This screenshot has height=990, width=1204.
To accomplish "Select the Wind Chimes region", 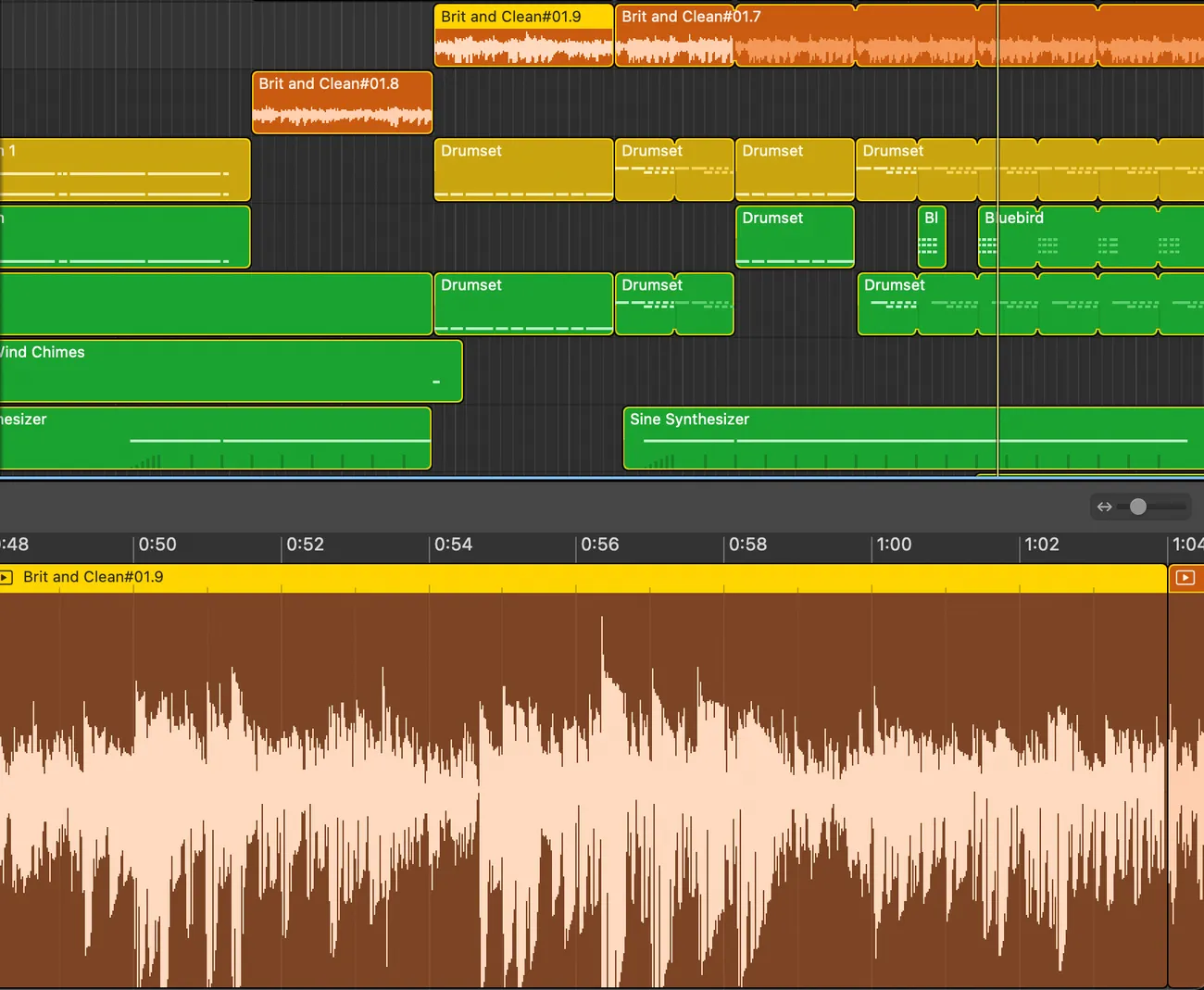I will pos(231,370).
